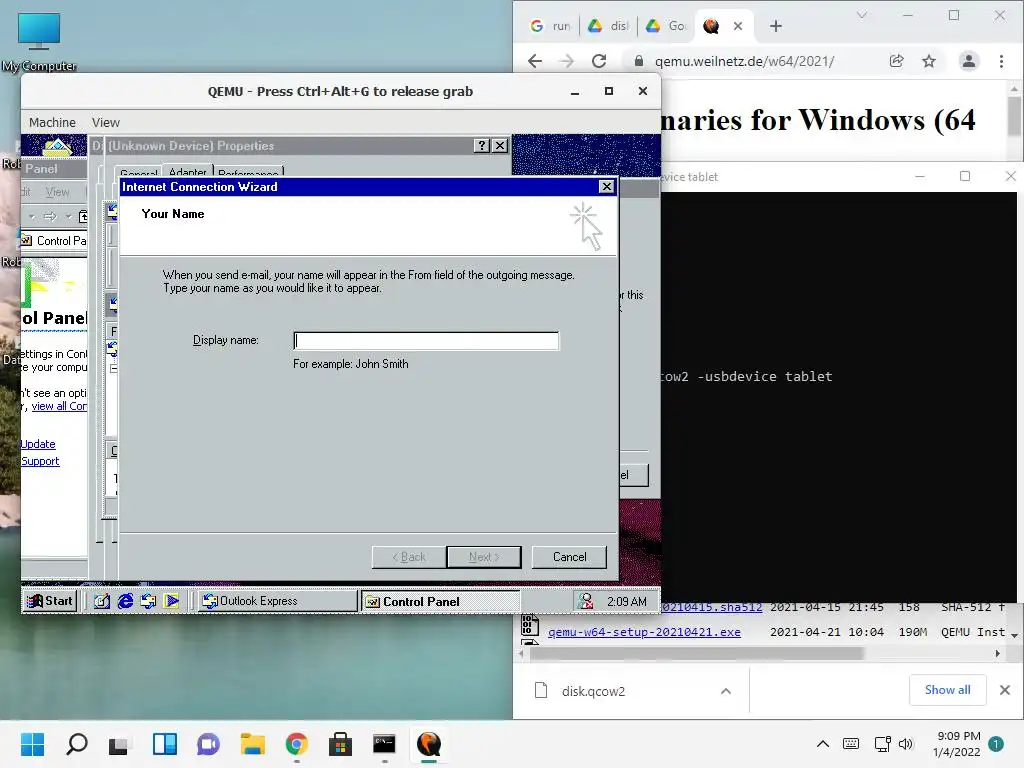Click QEMU app icon on taskbar
Viewport: 1024px width, 768px height.
(x=428, y=744)
